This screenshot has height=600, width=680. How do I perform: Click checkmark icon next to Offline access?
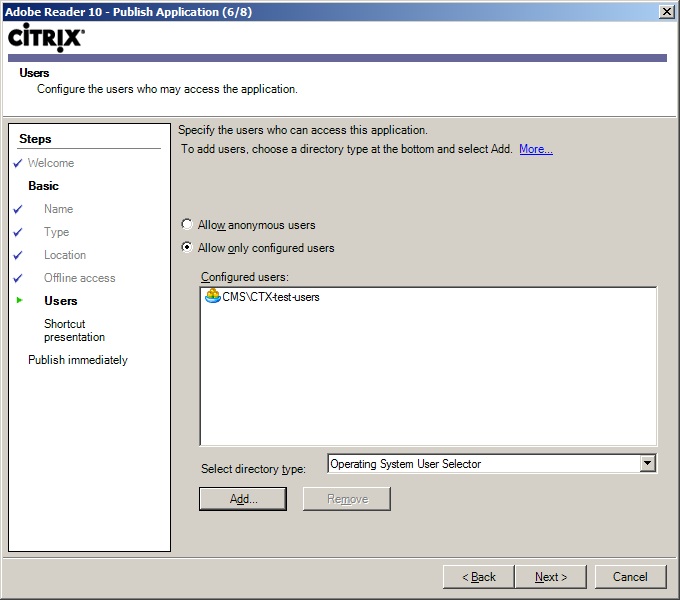click(18, 278)
